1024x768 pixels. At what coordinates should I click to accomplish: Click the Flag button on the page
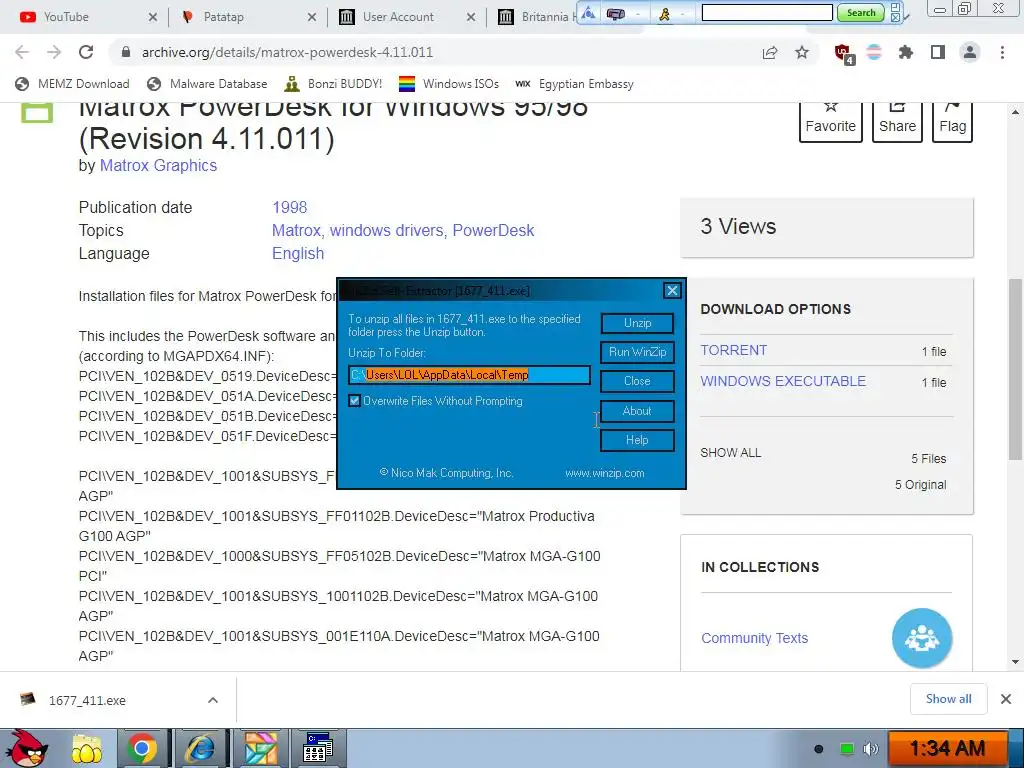pyautogui.click(x=953, y=120)
